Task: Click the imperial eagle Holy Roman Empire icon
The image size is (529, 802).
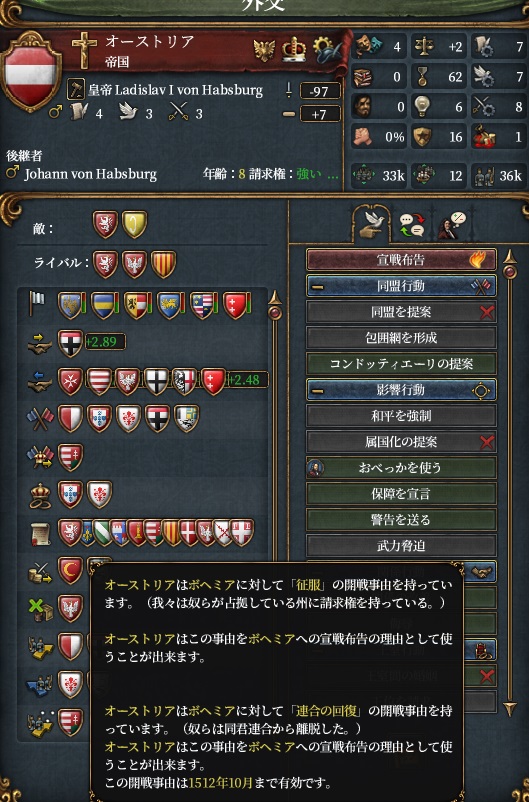Action: point(264,51)
